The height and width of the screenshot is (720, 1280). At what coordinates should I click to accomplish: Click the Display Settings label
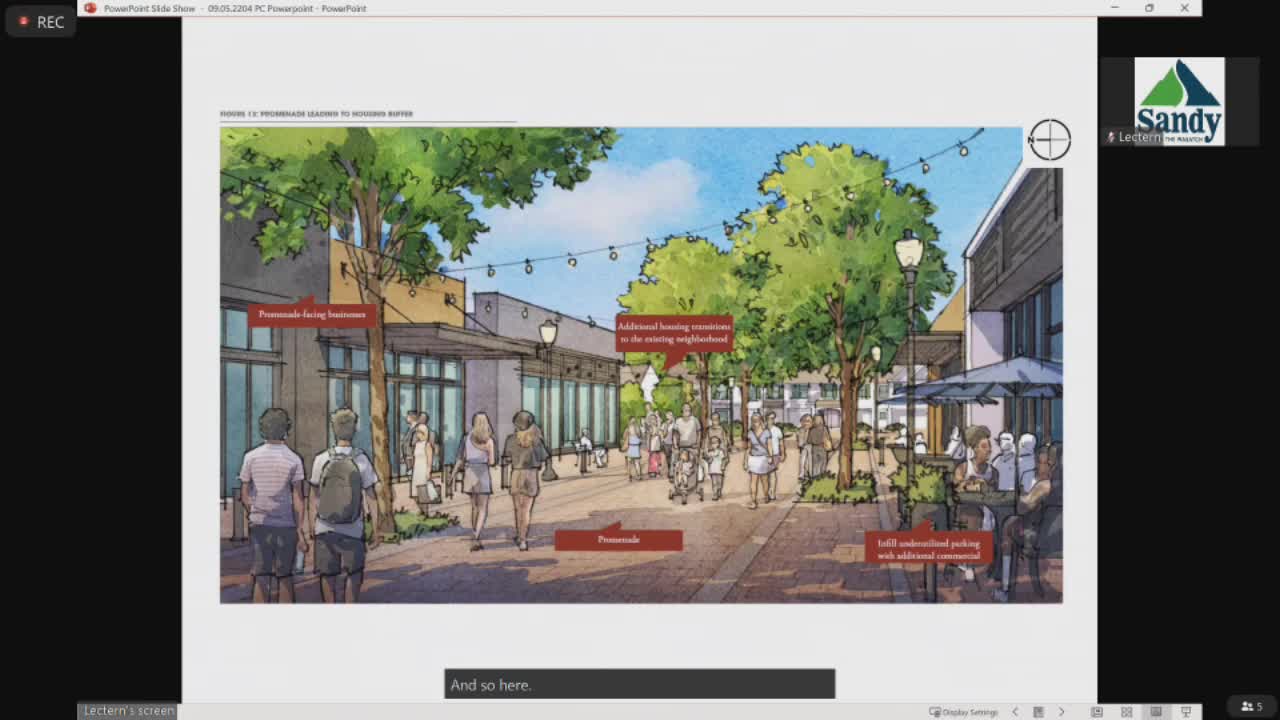[967, 711]
